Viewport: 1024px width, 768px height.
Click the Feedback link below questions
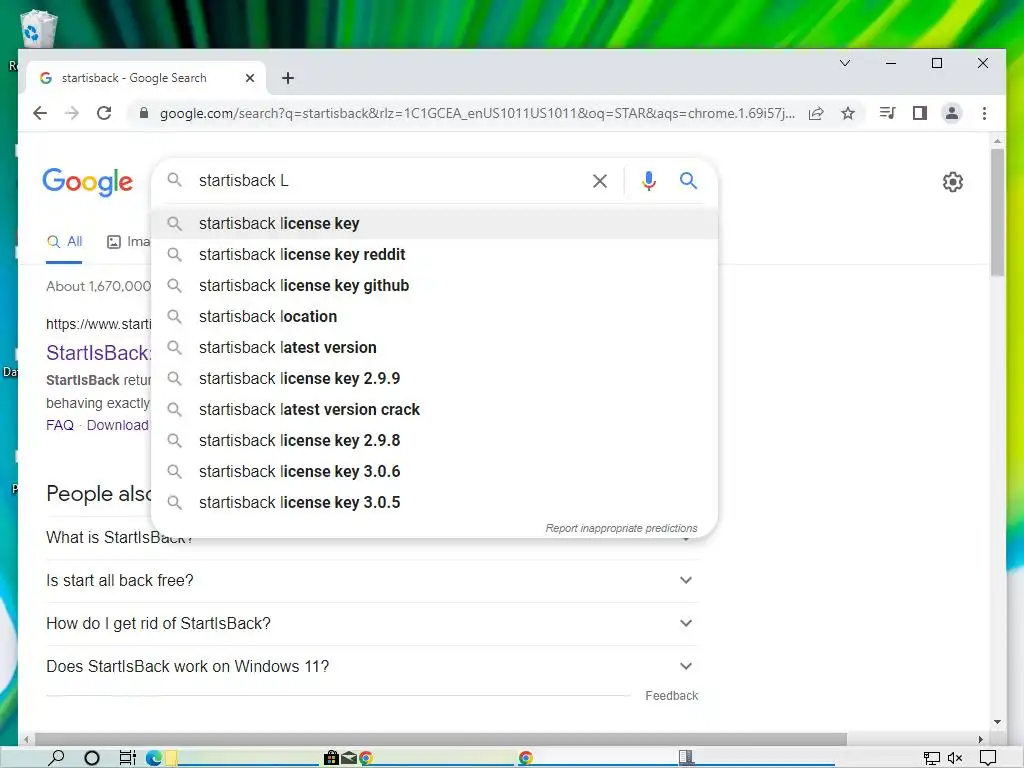[x=671, y=696]
